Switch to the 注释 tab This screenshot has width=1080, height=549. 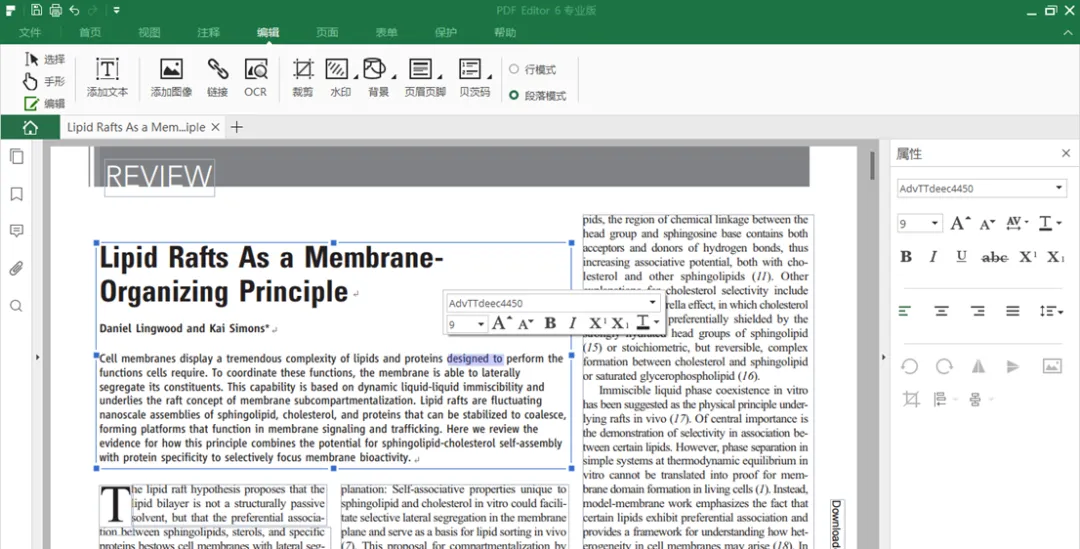pyautogui.click(x=208, y=32)
